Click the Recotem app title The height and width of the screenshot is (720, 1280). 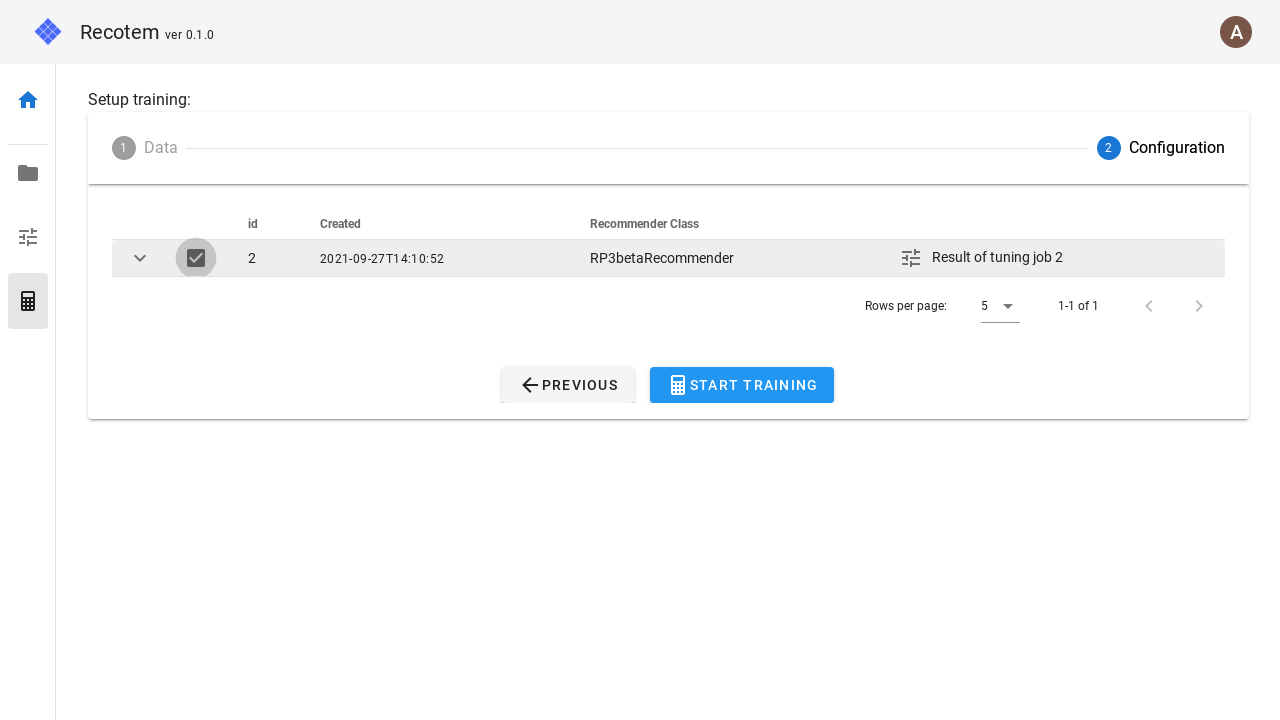[x=119, y=32]
